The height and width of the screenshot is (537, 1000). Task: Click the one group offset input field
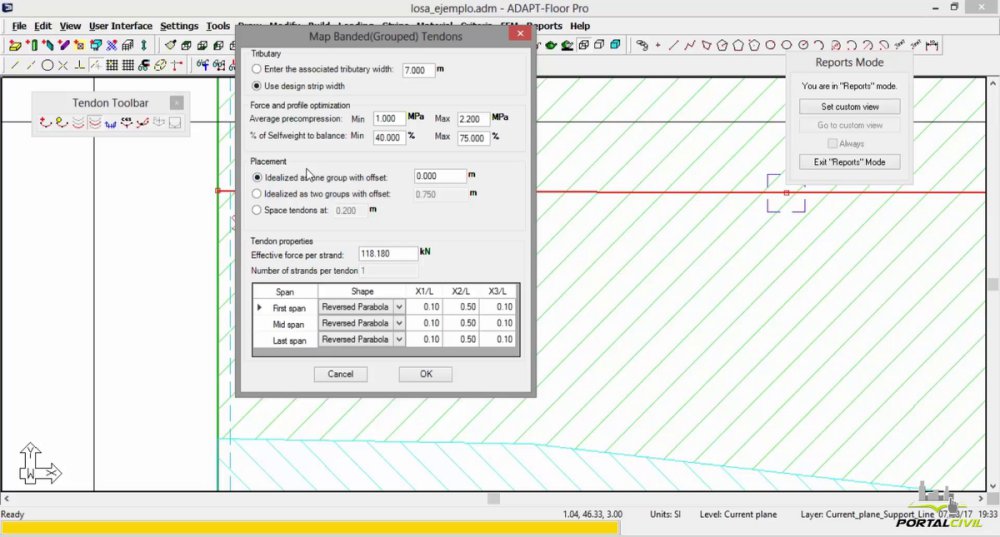coord(440,176)
